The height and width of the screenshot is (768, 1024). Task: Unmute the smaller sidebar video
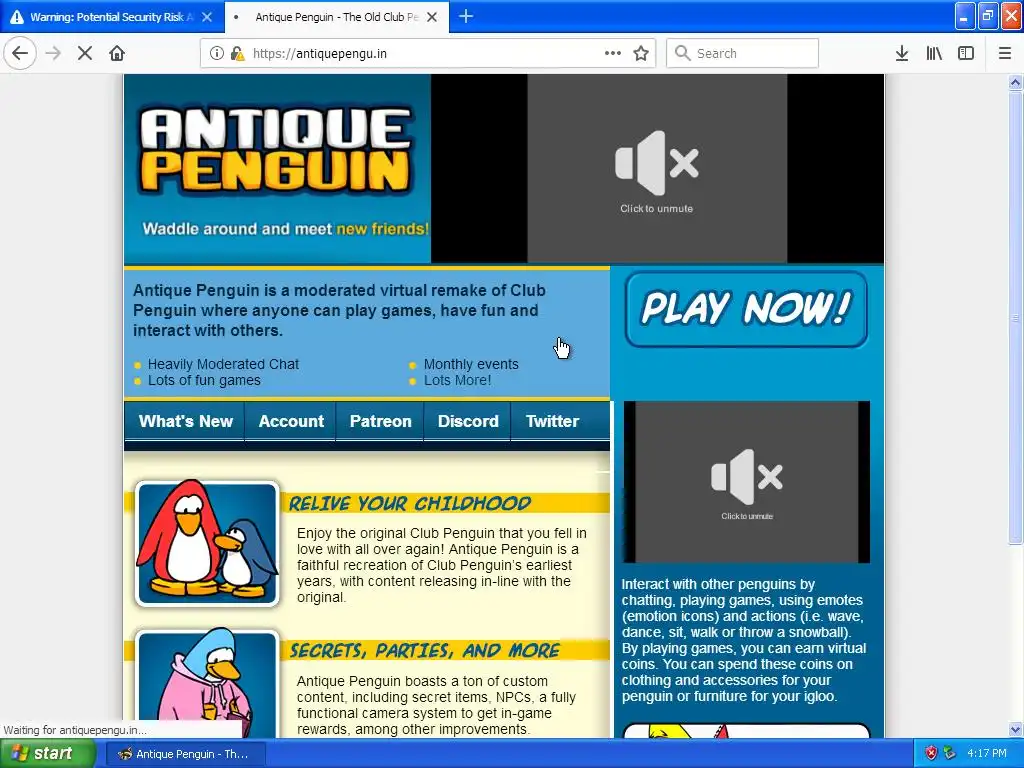(x=746, y=482)
